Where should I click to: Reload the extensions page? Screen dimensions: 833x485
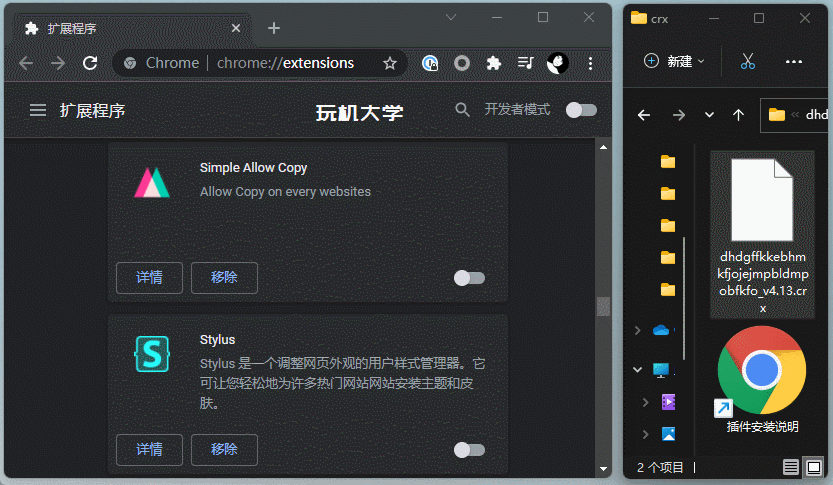point(90,63)
